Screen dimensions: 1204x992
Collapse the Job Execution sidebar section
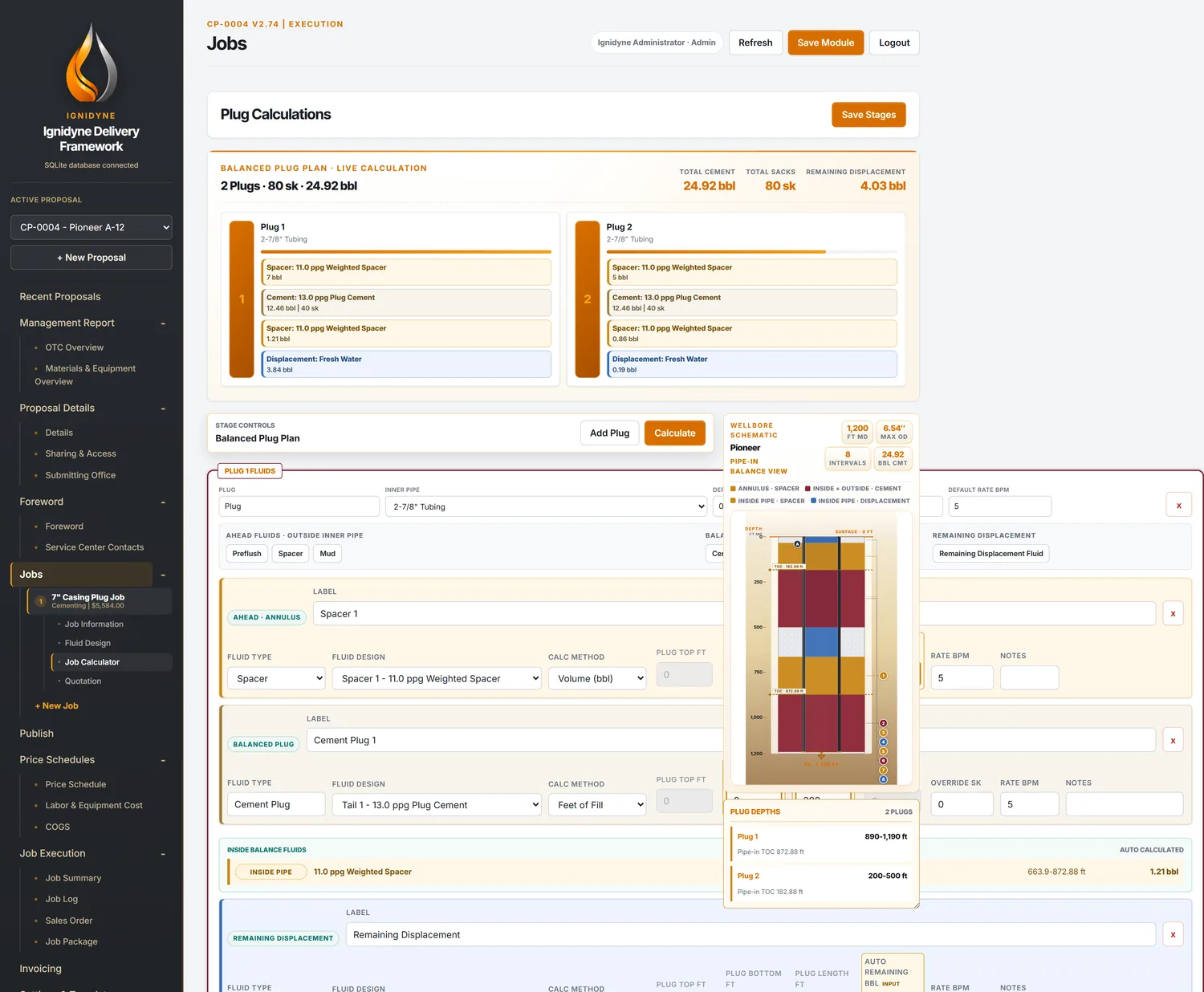(x=163, y=854)
